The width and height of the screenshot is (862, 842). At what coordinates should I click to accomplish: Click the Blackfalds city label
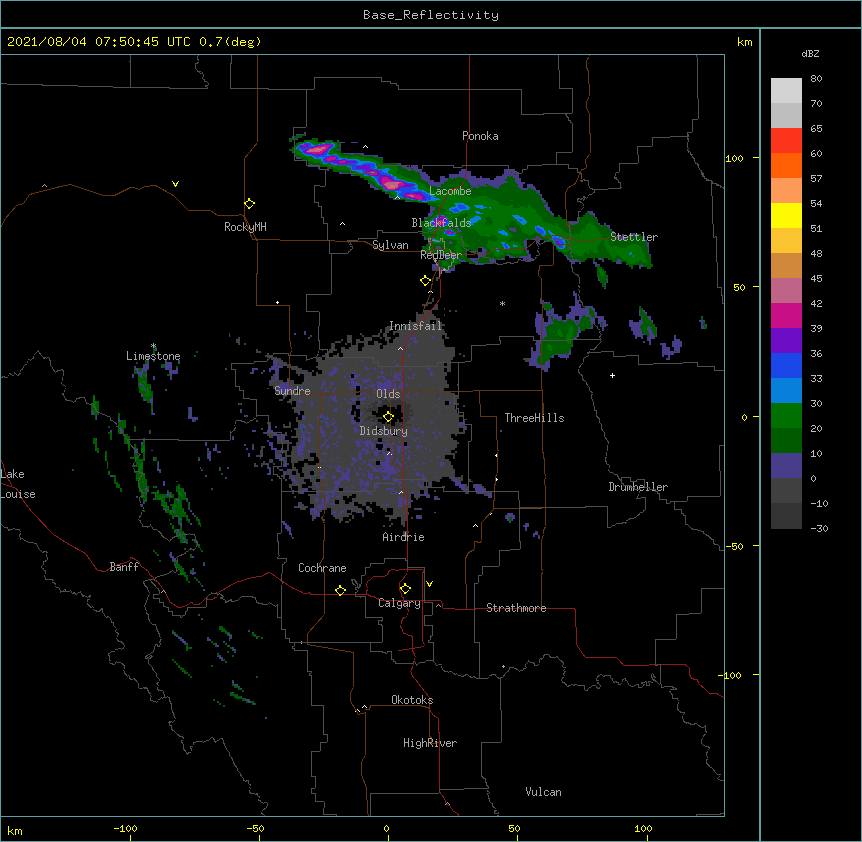[441, 223]
